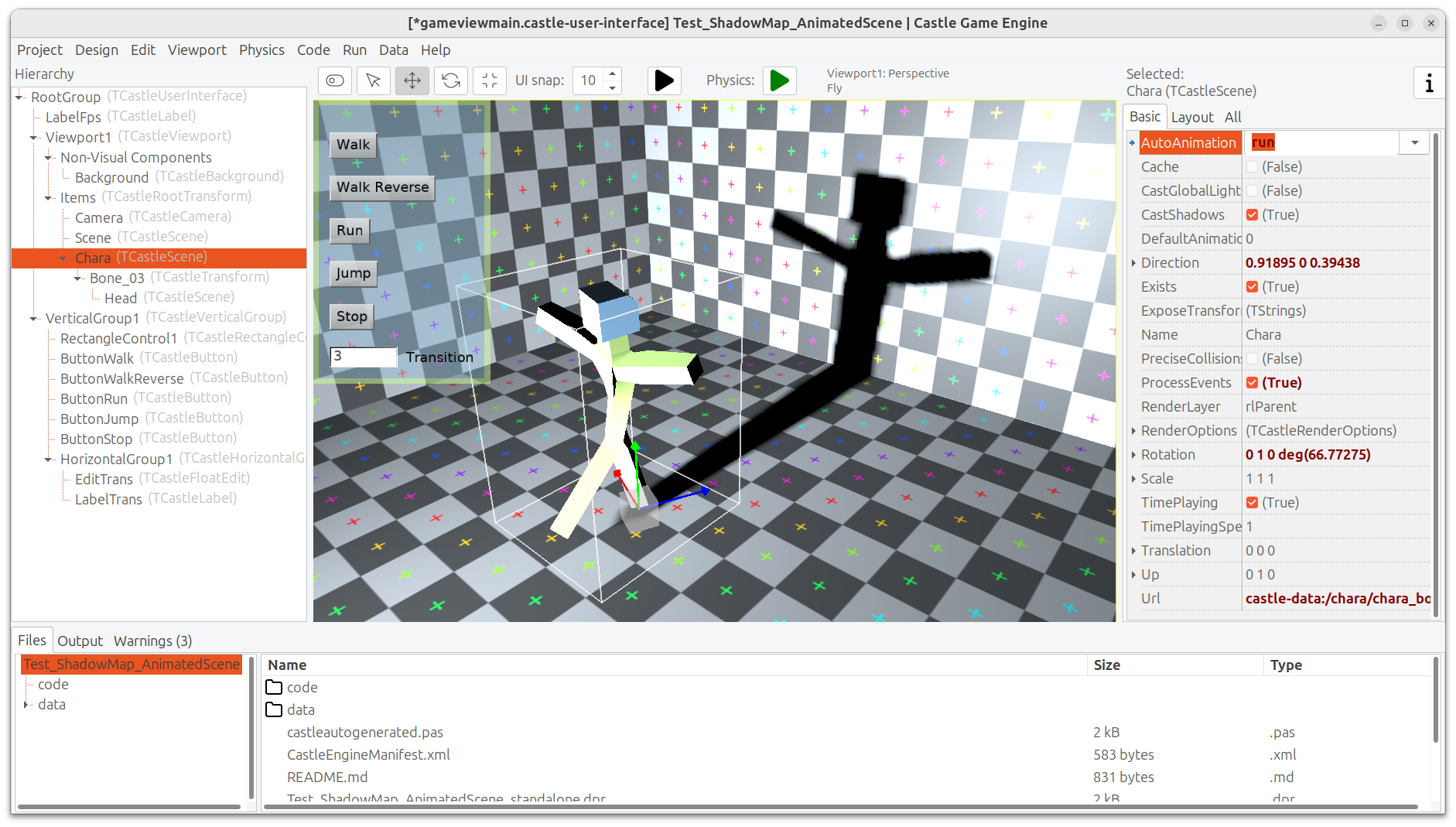Switch to the Warnings (3) tab
This screenshot has width=1456, height=827.
(152, 641)
